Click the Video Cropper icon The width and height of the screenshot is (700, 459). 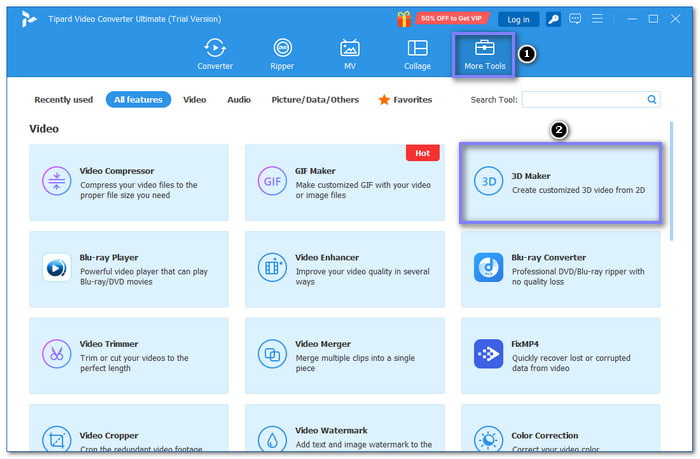(57, 440)
